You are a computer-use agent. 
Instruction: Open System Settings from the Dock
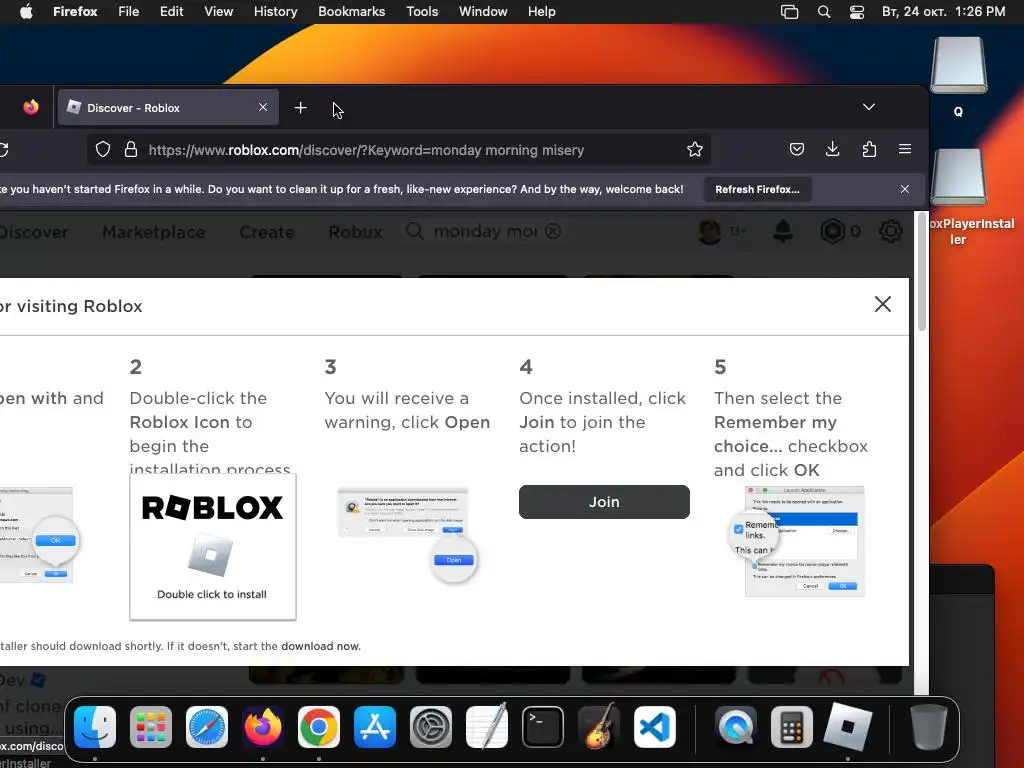tap(430, 727)
